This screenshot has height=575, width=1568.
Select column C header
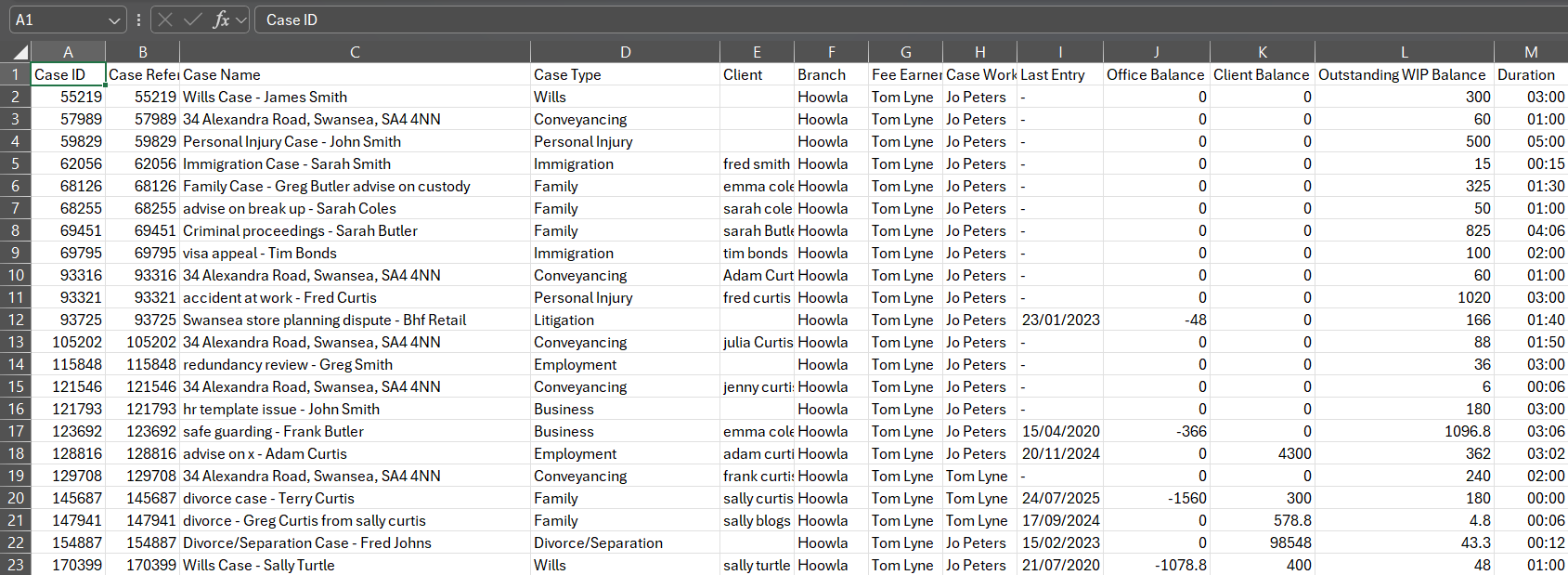coord(355,52)
